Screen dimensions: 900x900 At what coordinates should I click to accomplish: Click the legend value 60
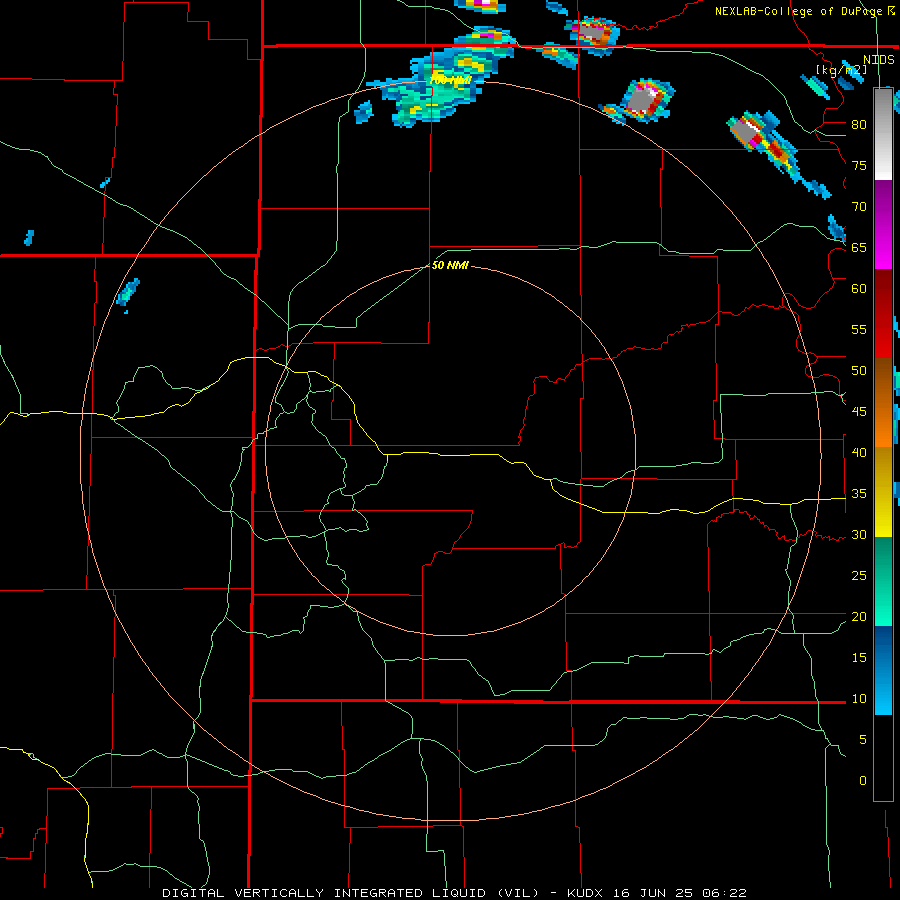coord(859,289)
